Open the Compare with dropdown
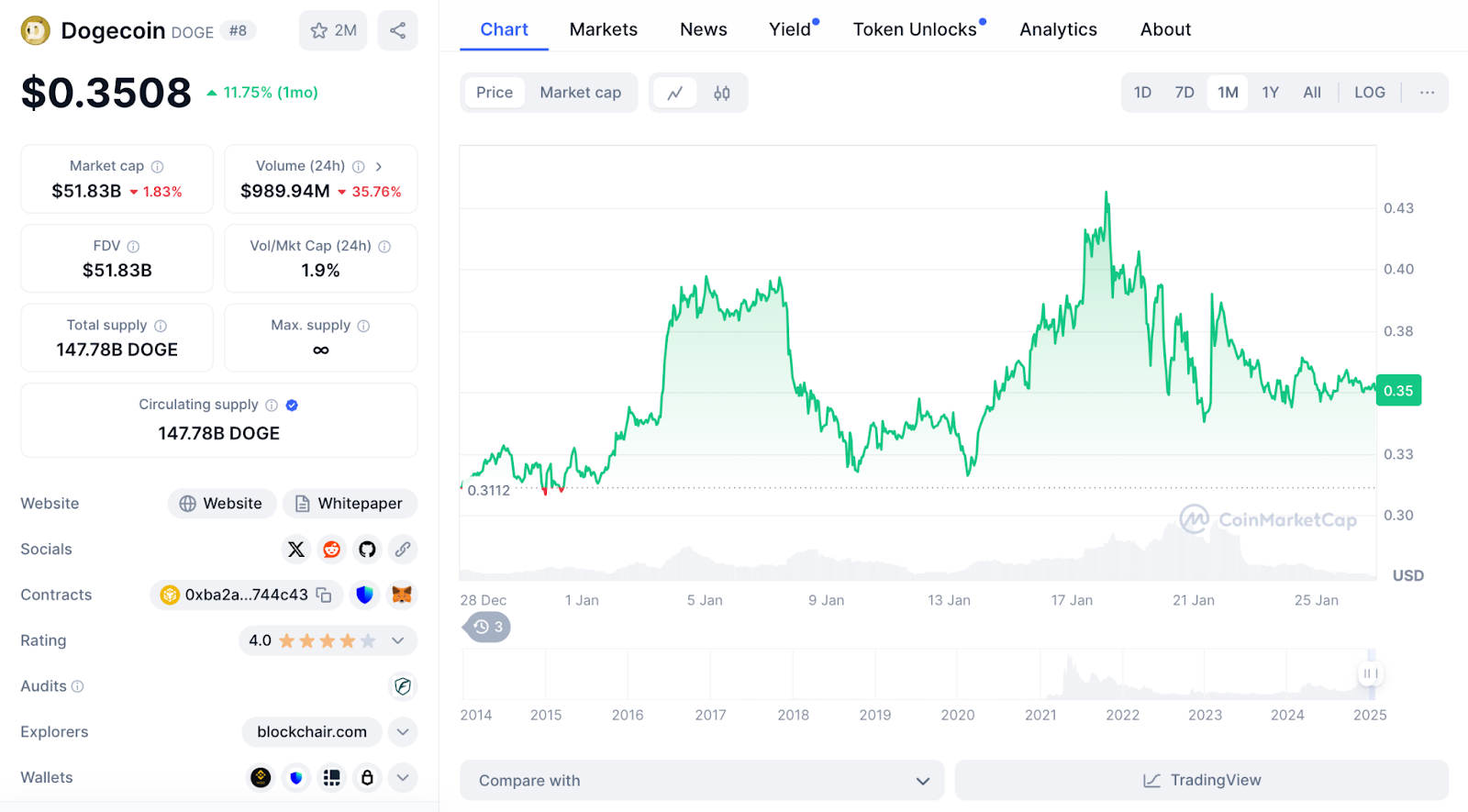Screen dimensions: 1468x812 point(702,781)
